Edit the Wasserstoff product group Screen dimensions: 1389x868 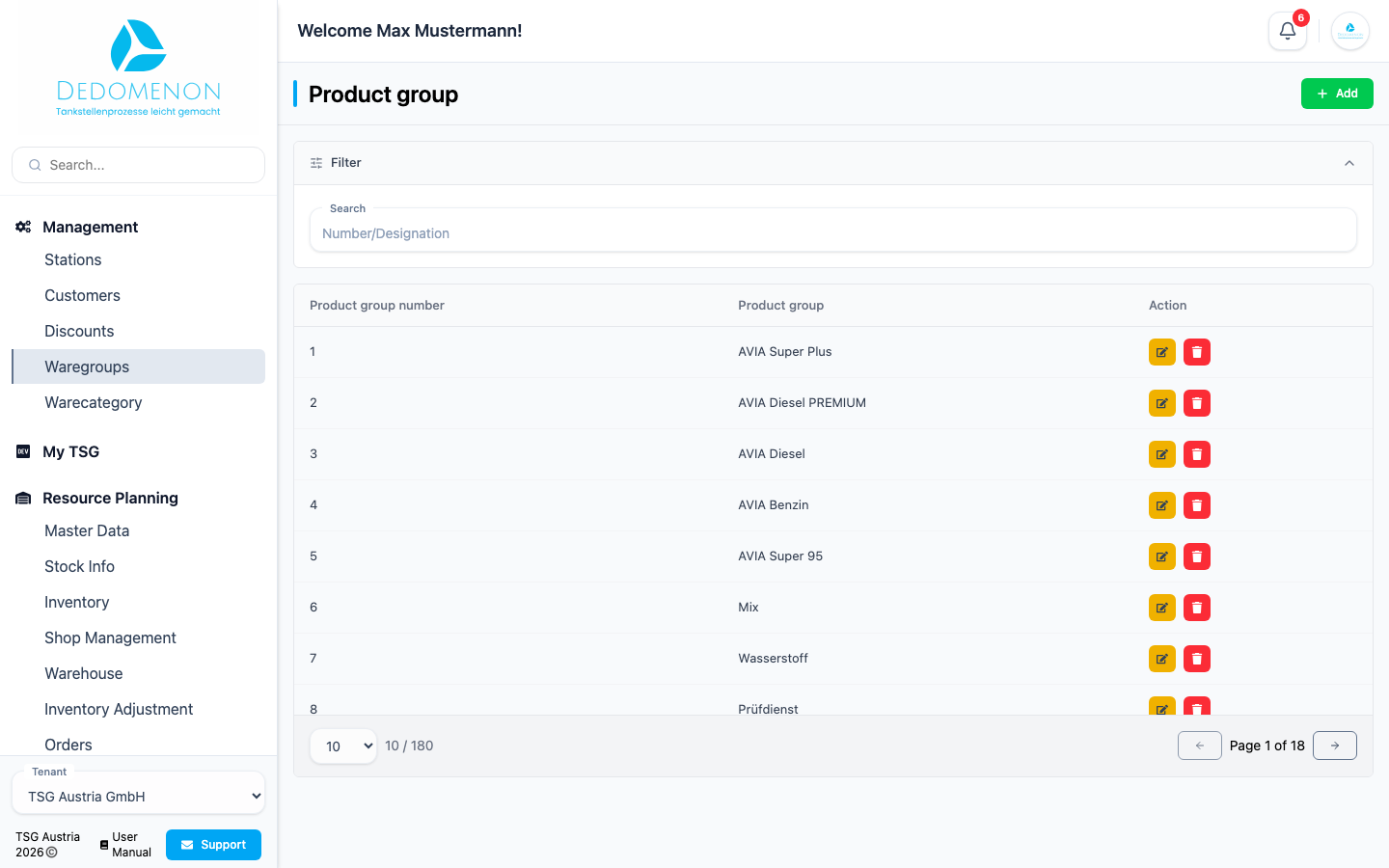click(1162, 659)
